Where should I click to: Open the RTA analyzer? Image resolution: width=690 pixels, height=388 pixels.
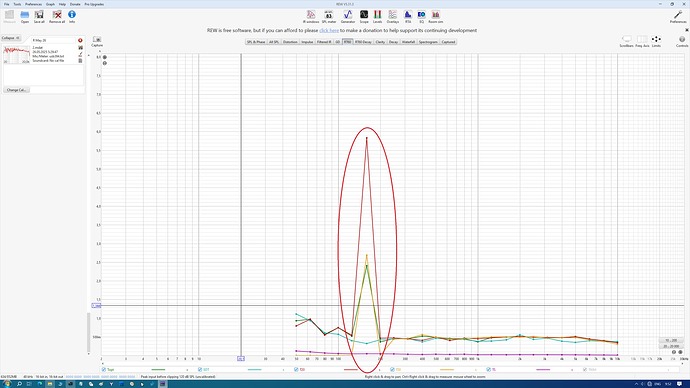pyautogui.click(x=408, y=17)
